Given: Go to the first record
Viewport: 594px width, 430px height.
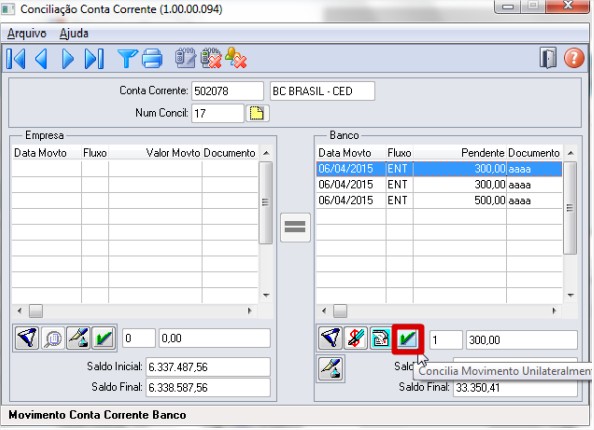Looking at the screenshot, I should 16,59.
